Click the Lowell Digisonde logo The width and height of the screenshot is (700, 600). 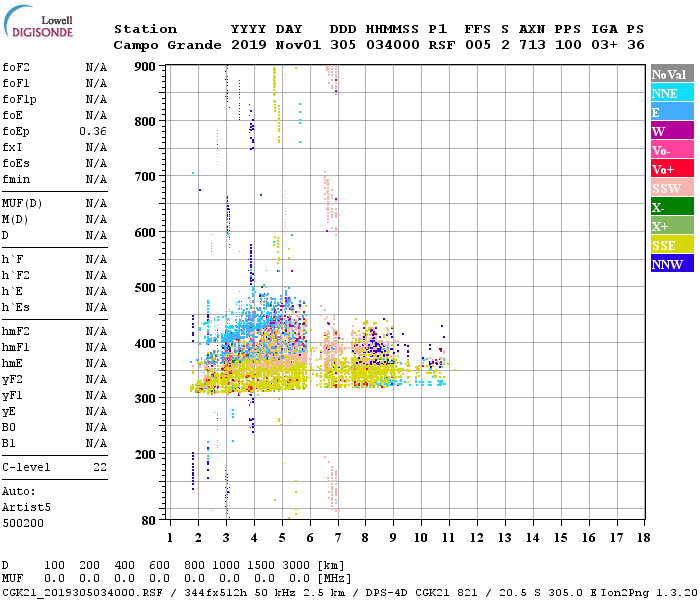click(x=38, y=22)
